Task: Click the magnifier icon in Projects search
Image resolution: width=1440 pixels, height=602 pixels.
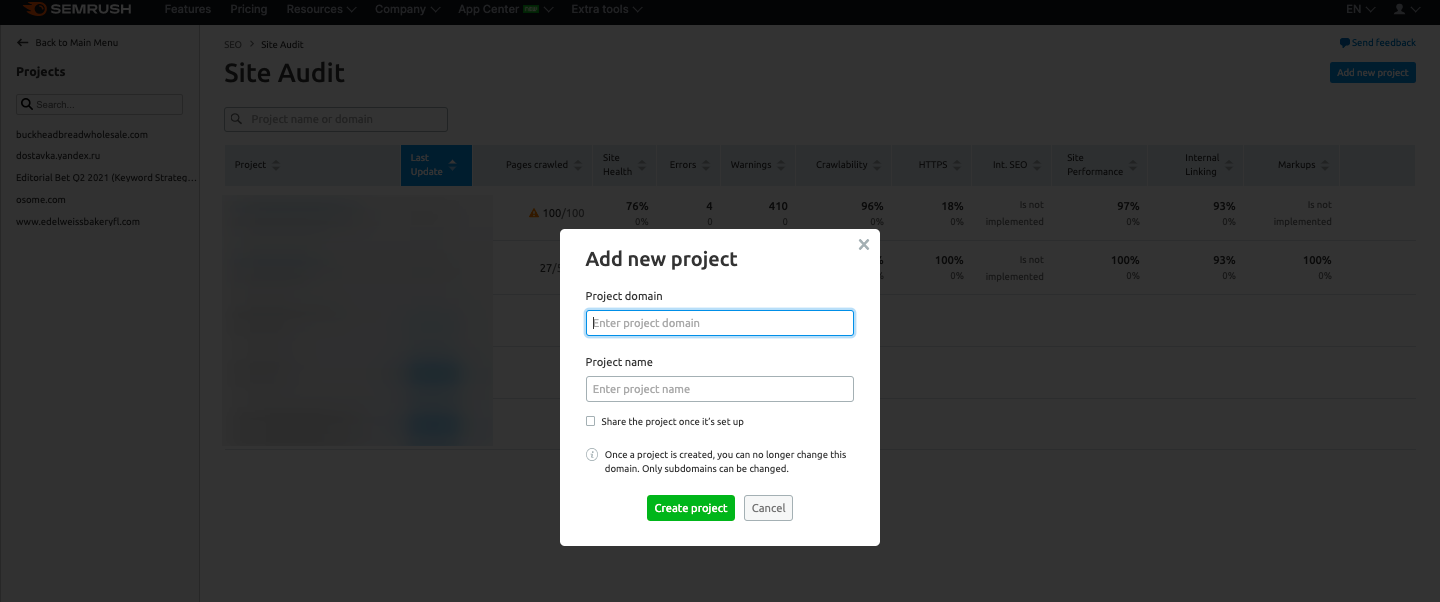Action: pos(27,104)
